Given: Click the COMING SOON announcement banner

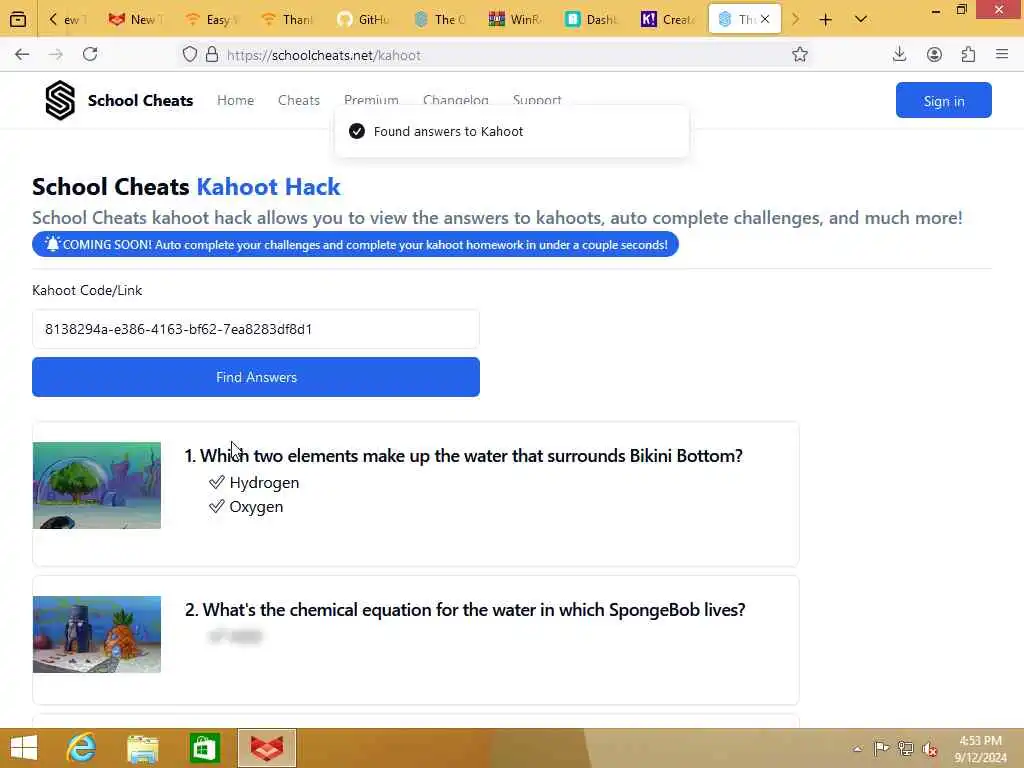Looking at the screenshot, I should tap(355, 245).
